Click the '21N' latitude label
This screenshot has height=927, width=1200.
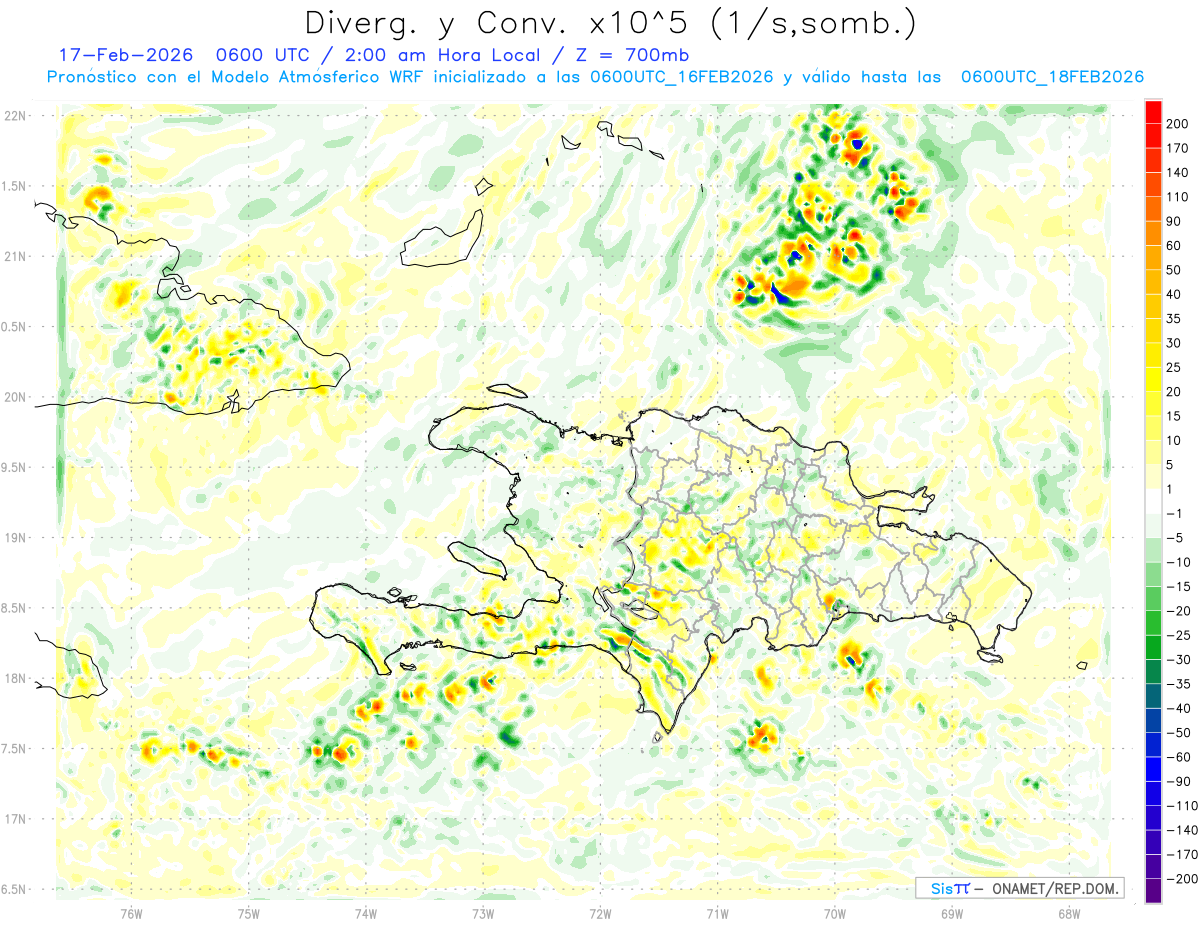click(15, 256)
